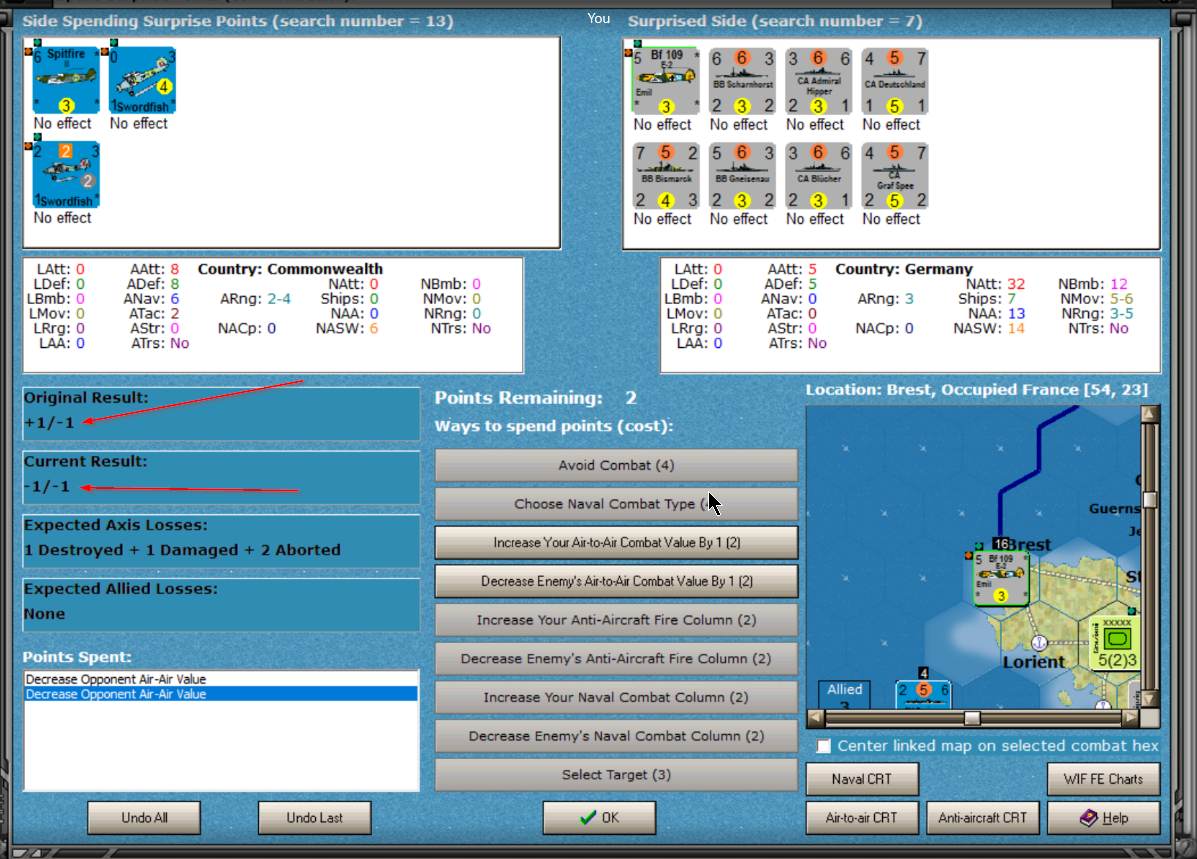The width and height of the screenshot is (1197, 859).
Task: Select highlighted Decrease Opponent Air-Air Value entry
Action: click(x=221, y=694)
